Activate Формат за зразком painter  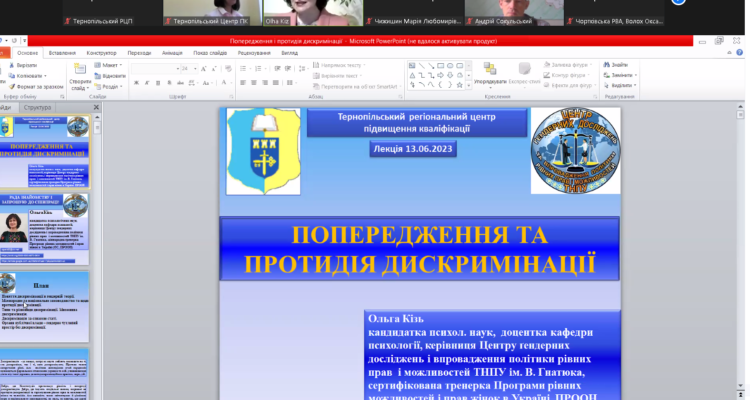[36, 87]
